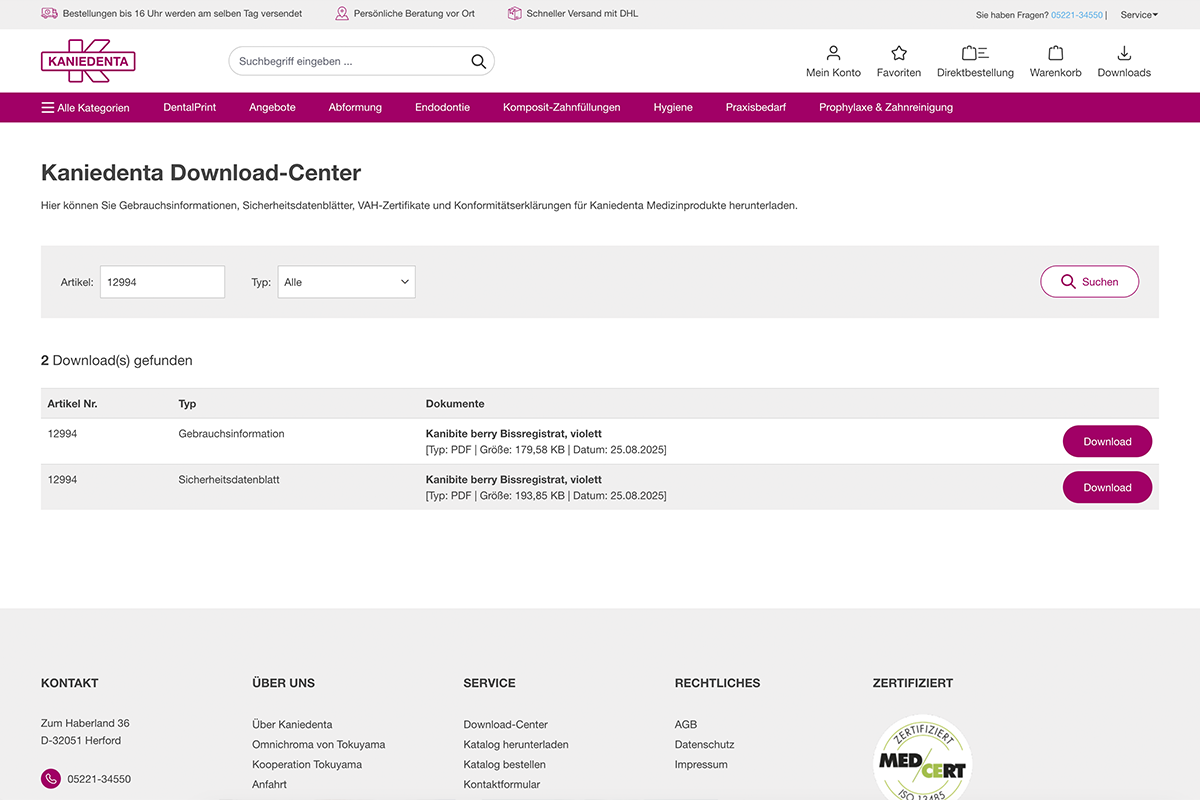This screenshot has height=800, width=1200.
Task: Click the location pin icon for Beratung
Action: click(x=342, y=14)
